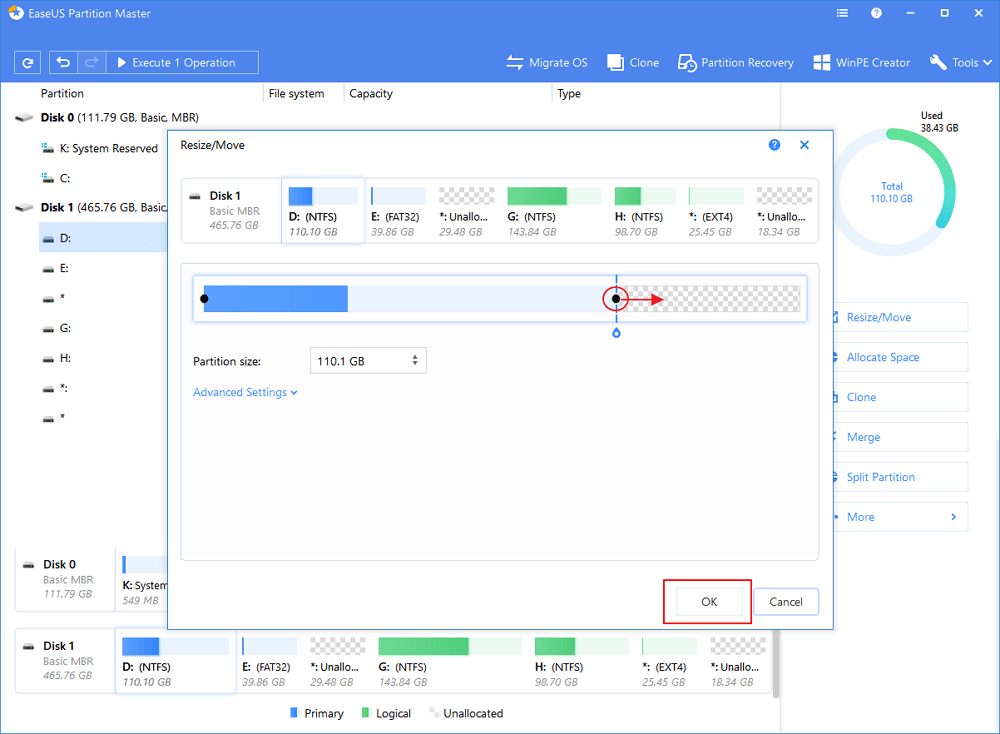Image resolution: width=1000 pixels, height=734 pixels.
Task: Click the Type column header
Action: [x=569, y=93]
